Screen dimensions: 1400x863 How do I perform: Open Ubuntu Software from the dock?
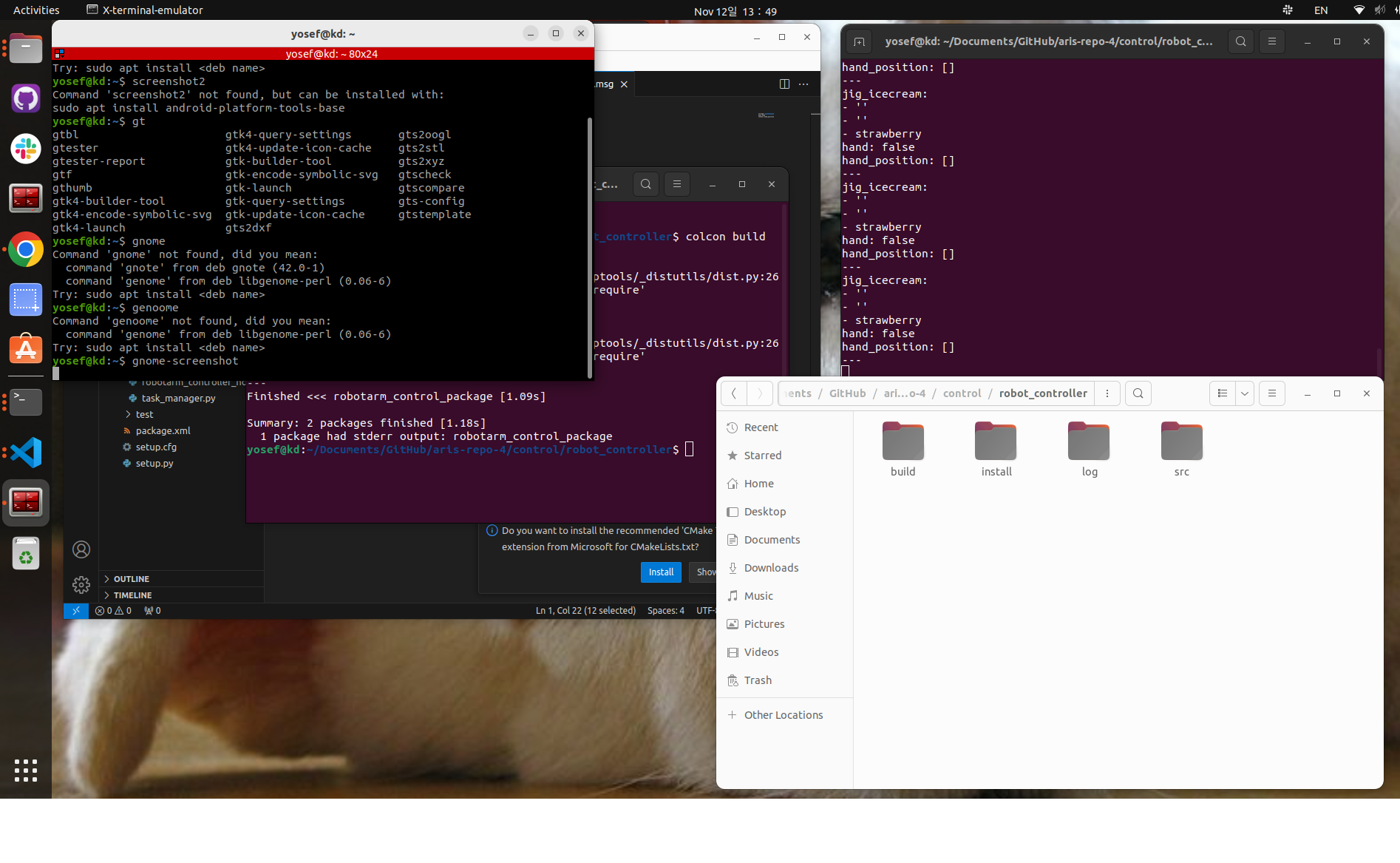pos(26,349)
